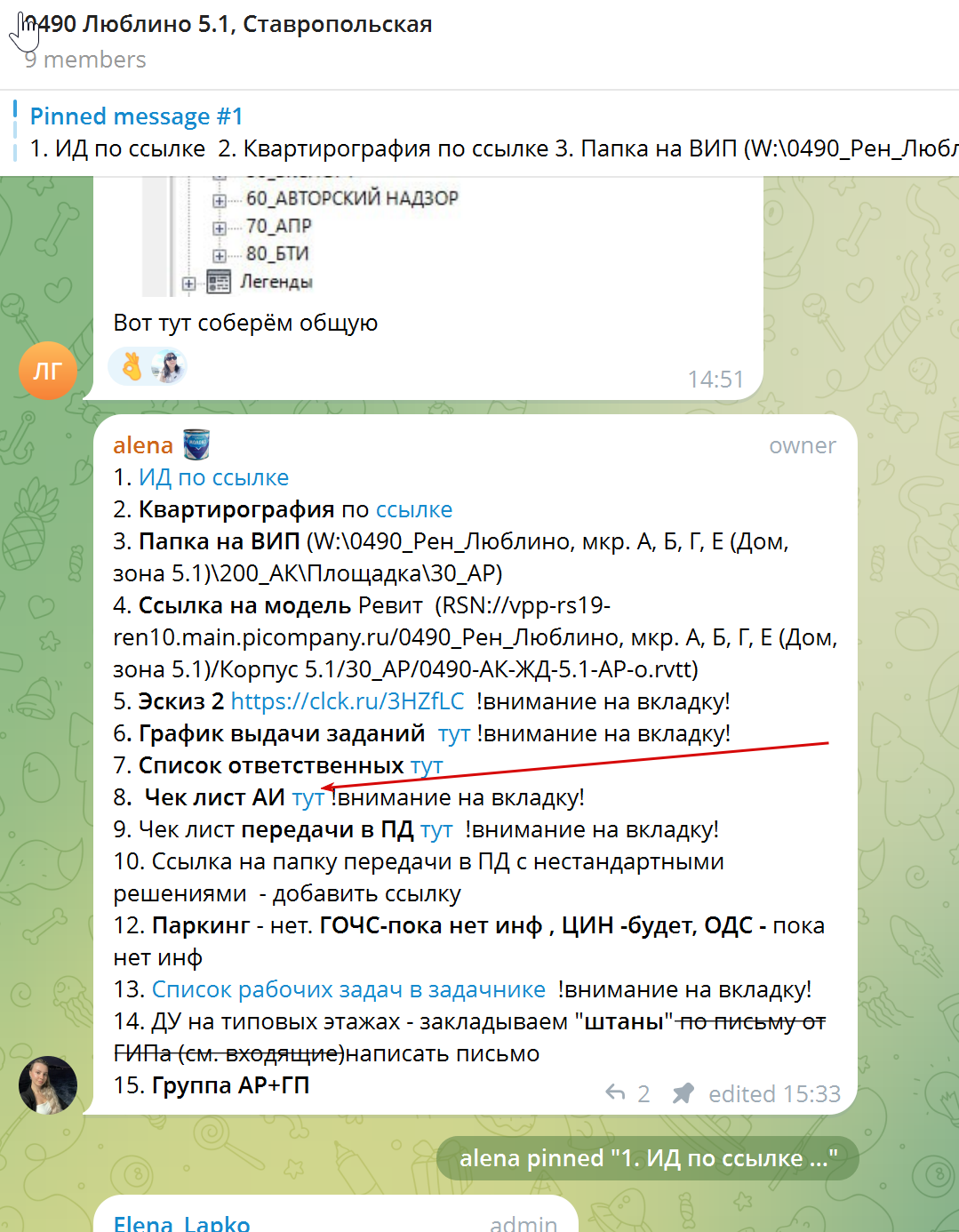Click the alena pinned service message

tap(648, 1158)
